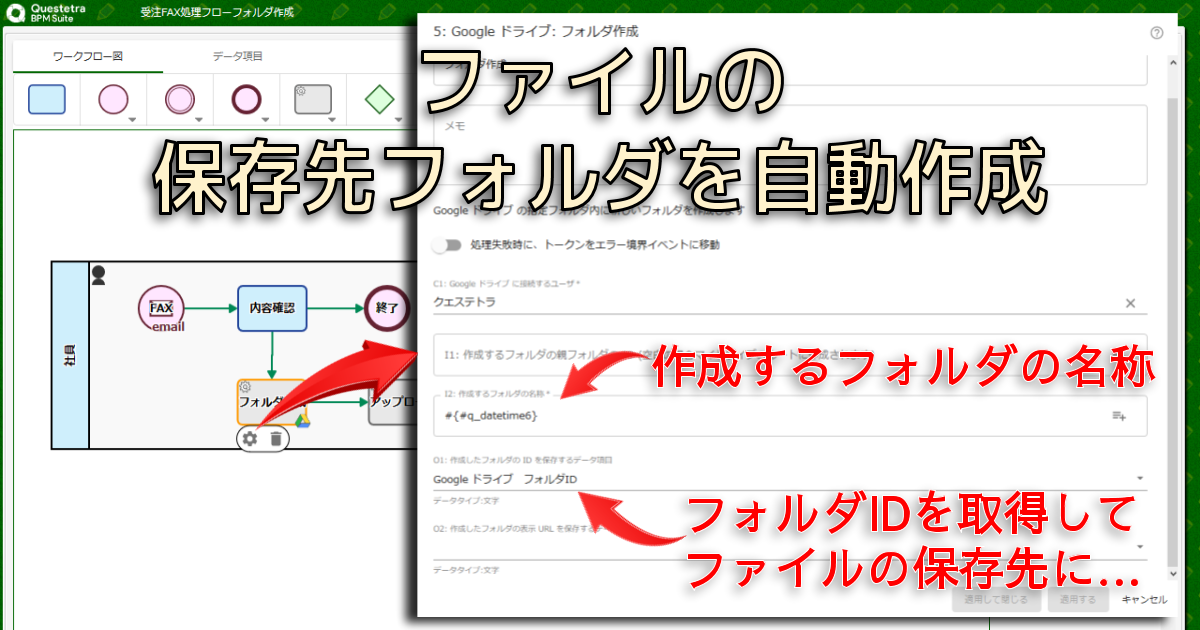Select the gray service task shape with gear
Viewport: 1200px width, 630px height.
[x=313, y=99]
